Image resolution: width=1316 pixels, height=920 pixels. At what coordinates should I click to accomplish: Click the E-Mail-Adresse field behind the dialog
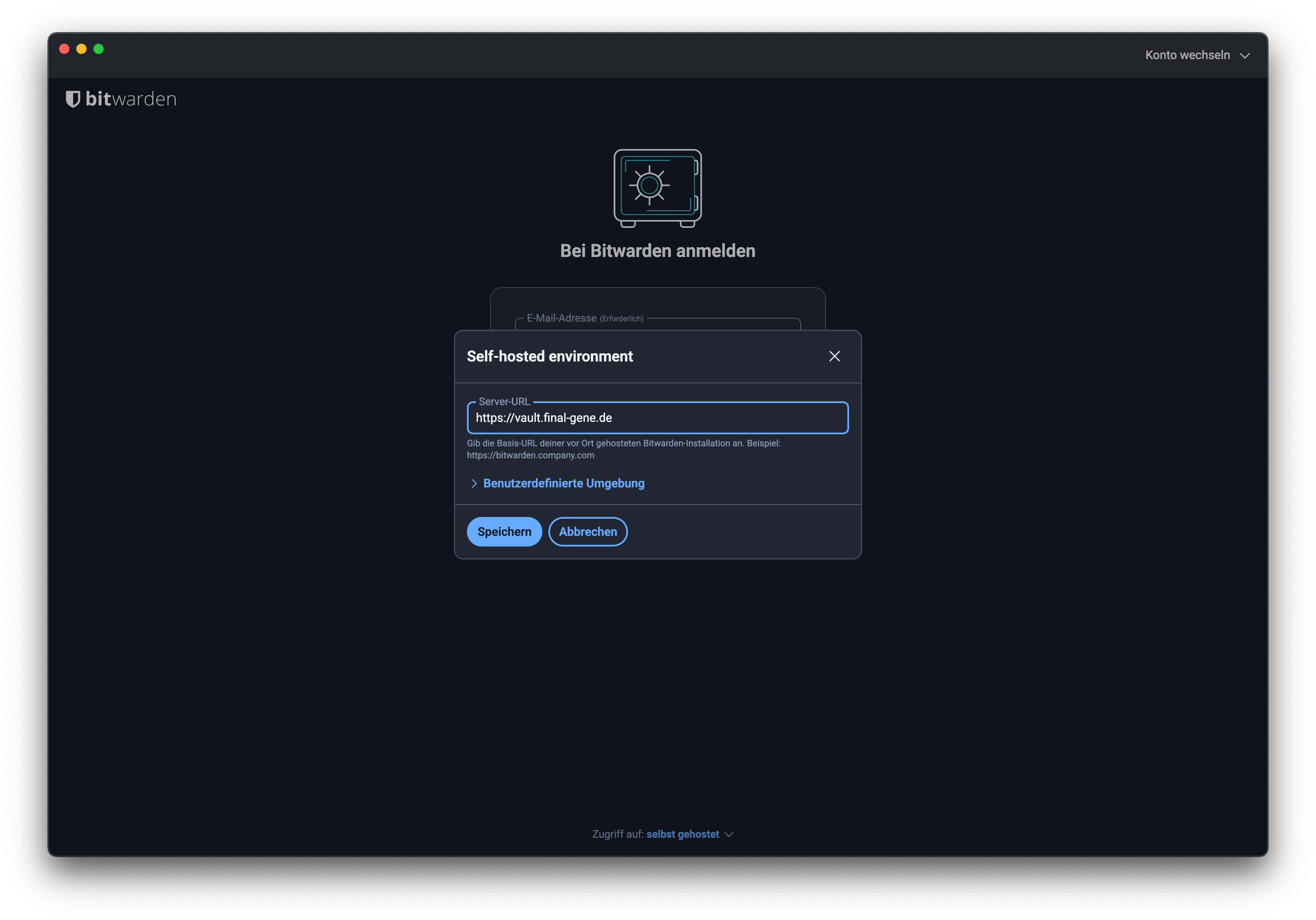pyautogui.click(x=658, y=324)
